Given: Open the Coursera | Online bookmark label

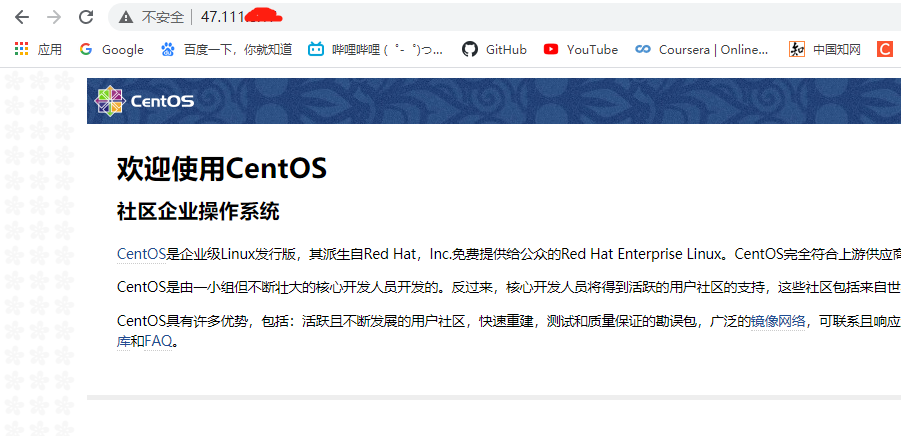Looking at the screenshot, I should 714,50.
